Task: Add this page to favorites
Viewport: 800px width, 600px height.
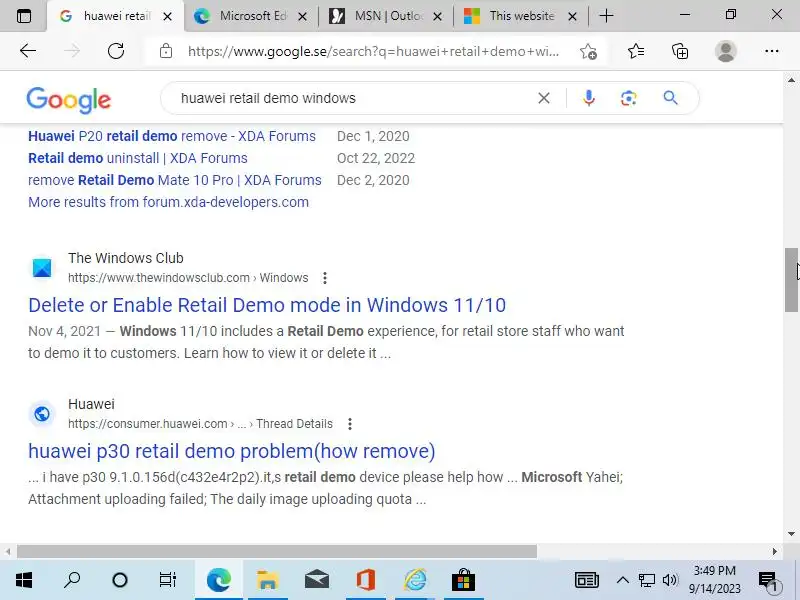Action: 588,52
